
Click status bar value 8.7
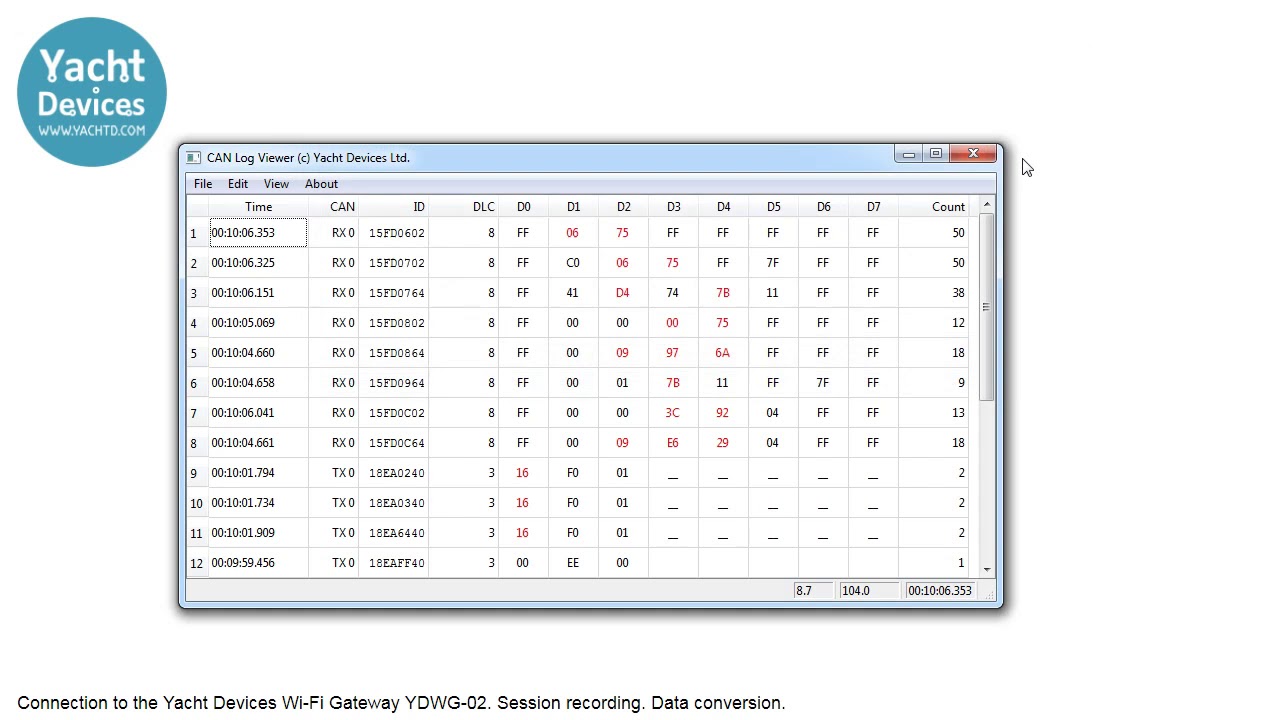point(814,591)
